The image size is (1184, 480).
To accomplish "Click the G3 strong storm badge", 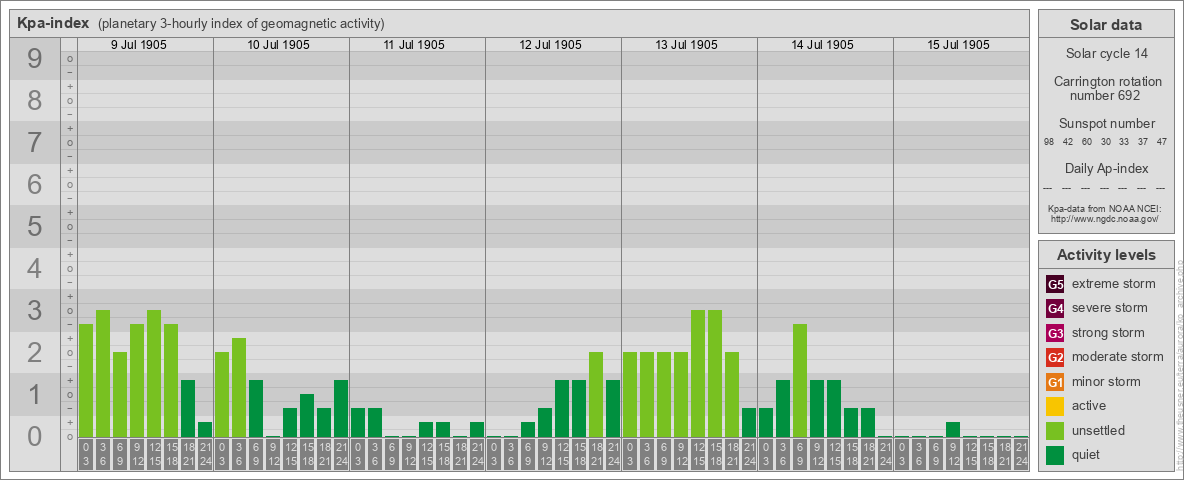I will pyautogui.click(x=1055, y=333).
